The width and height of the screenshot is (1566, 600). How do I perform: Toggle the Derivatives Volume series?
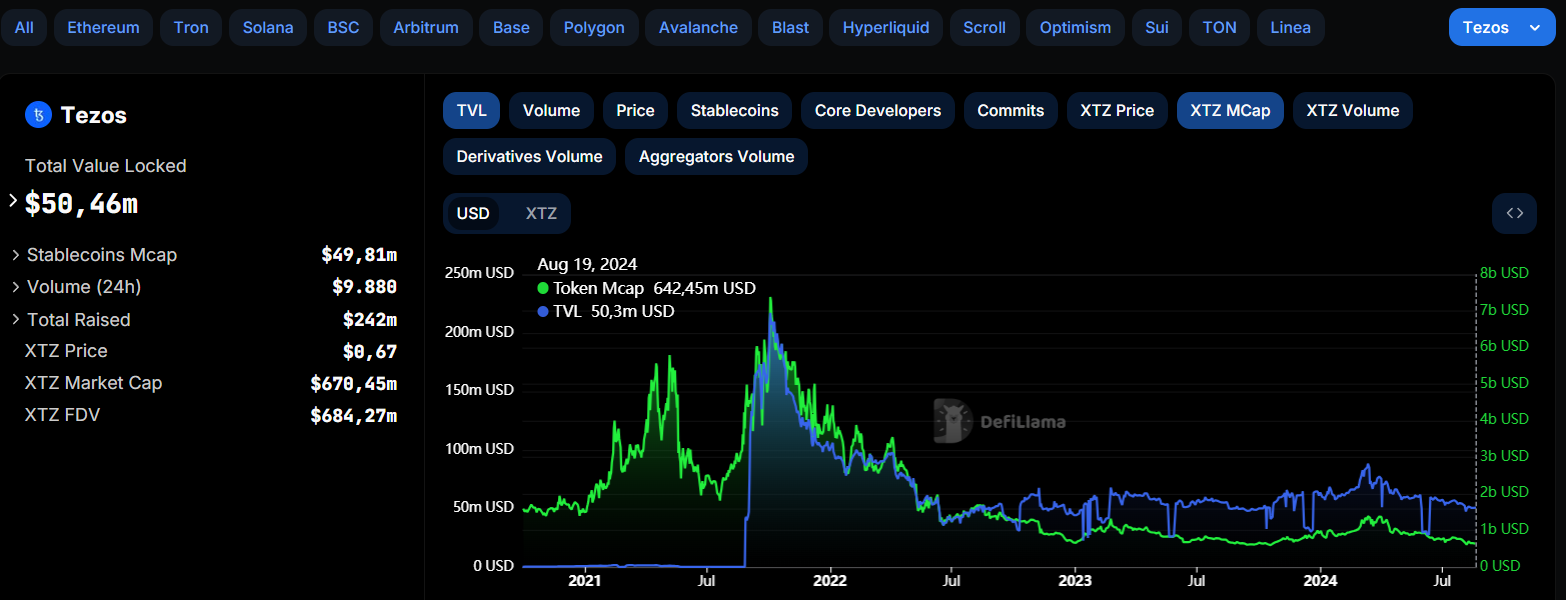click(529, 156)
